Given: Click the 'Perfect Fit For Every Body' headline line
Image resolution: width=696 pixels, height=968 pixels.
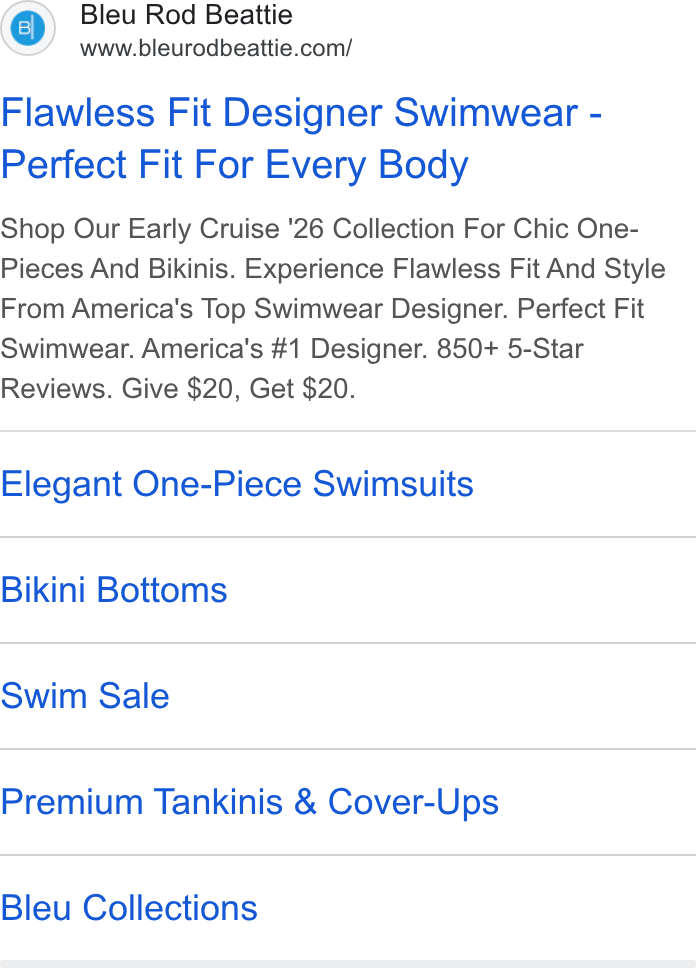Looking at the screenshot, I should click(x=234, y=165).
